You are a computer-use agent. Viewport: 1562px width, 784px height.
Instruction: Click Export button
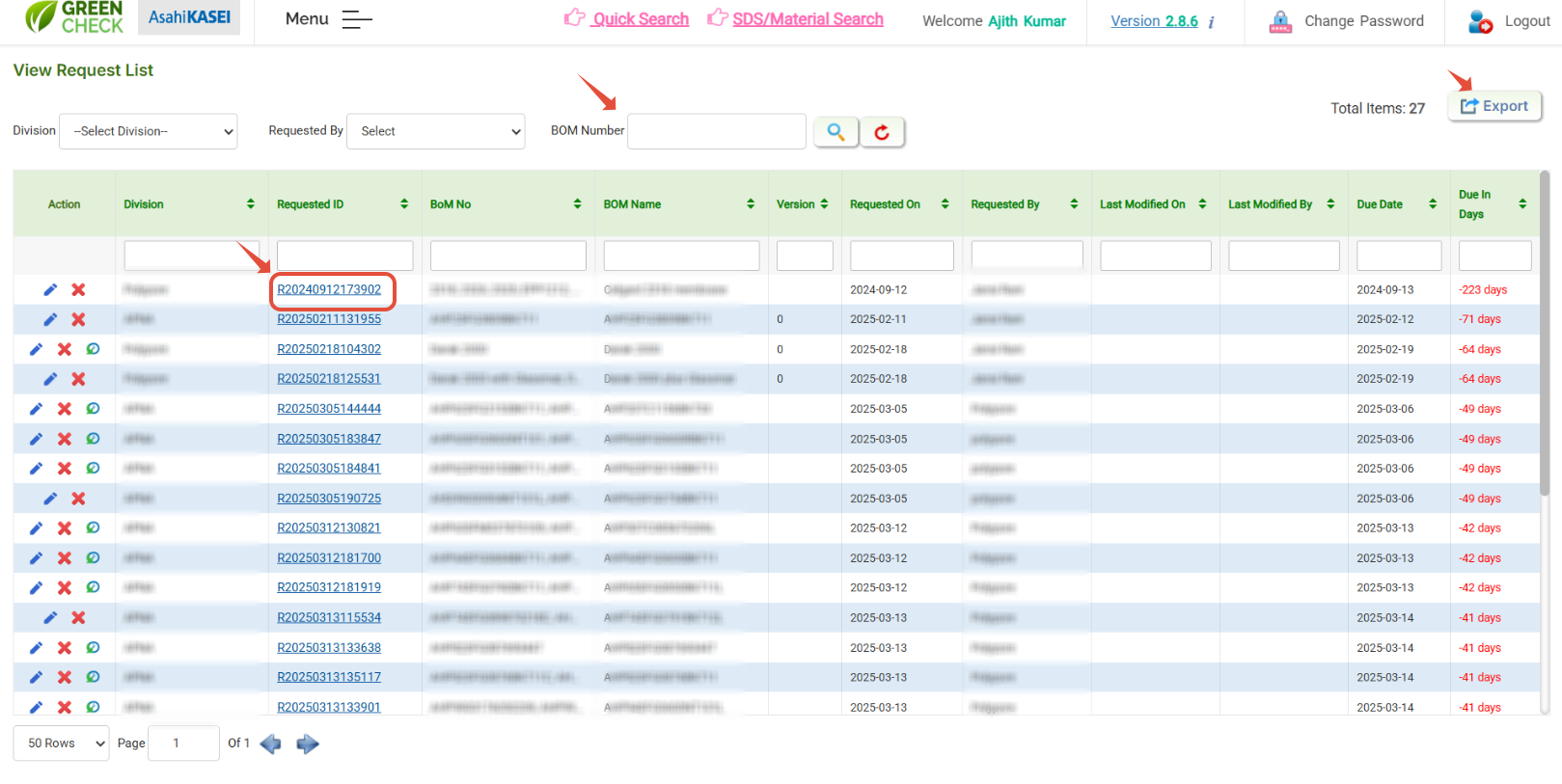1493,106
